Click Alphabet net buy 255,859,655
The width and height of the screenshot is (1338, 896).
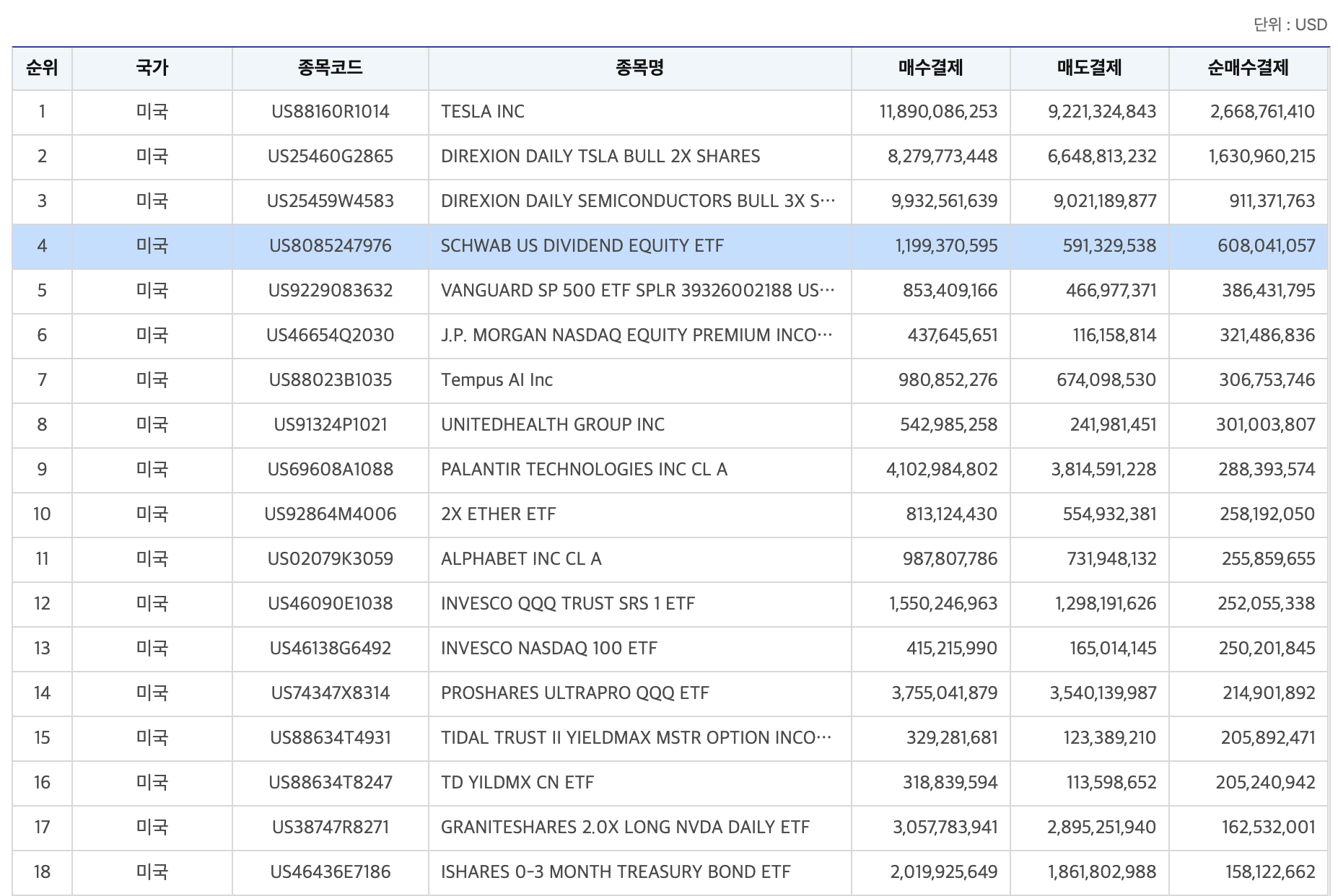coord(1269,559)
